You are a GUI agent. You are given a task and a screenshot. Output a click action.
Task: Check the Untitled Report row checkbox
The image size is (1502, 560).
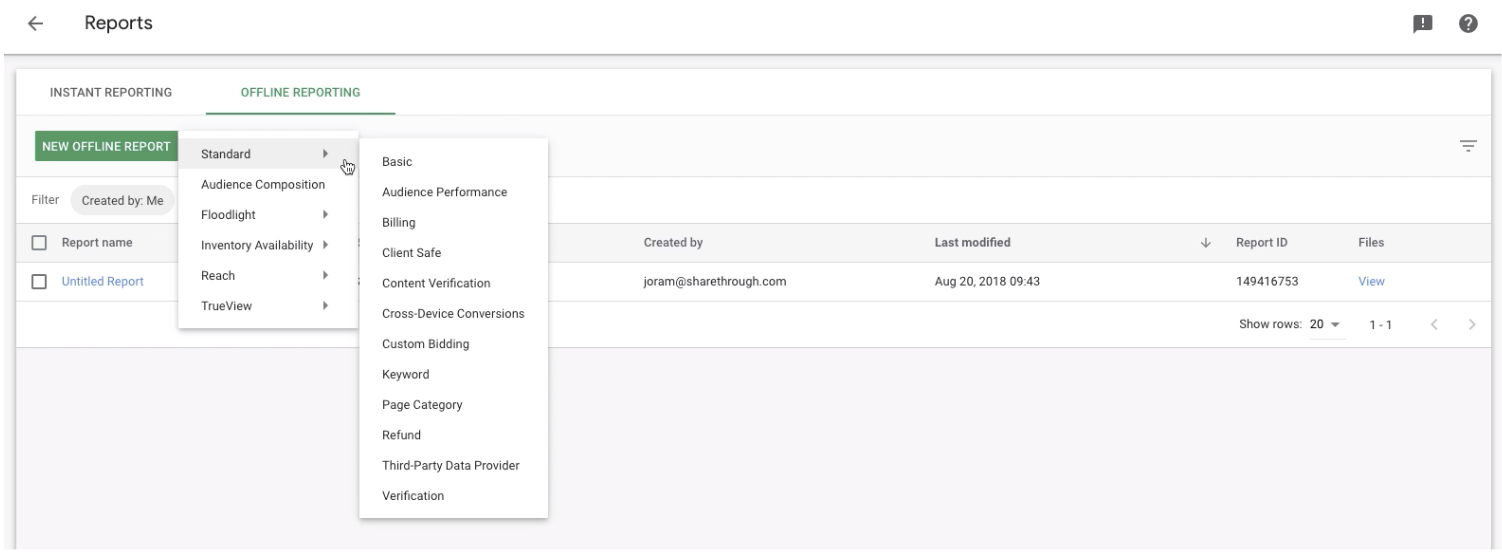40,282
